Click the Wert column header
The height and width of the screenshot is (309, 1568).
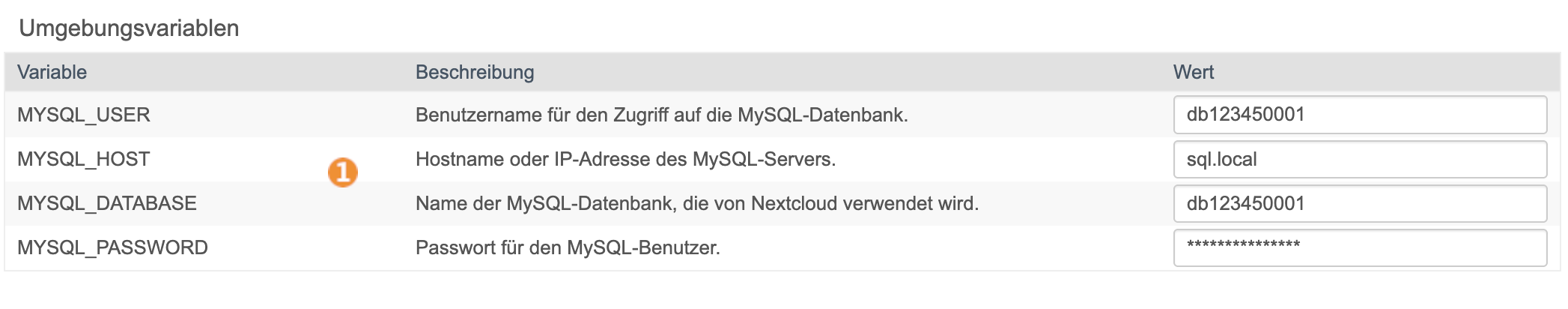pos(1194,72)
